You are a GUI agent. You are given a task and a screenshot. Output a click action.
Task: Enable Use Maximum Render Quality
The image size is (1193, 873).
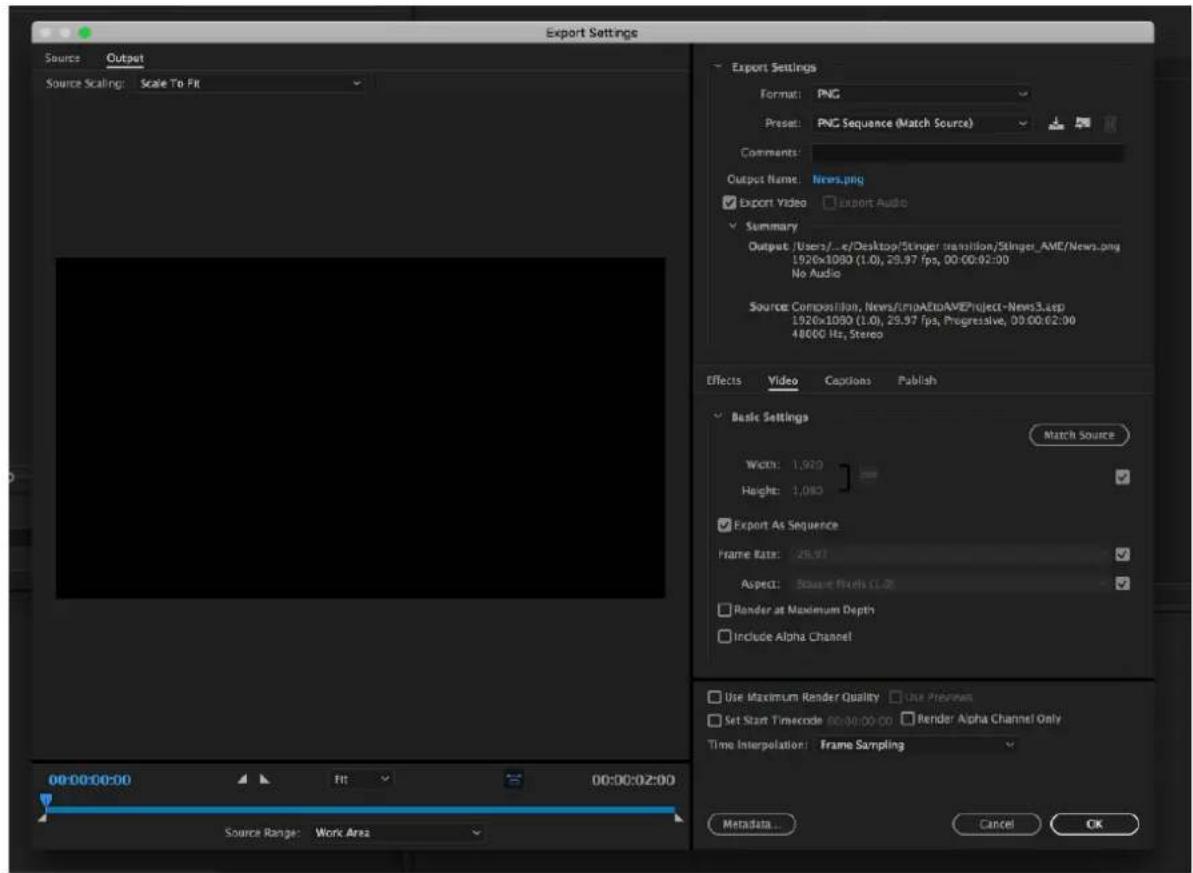tap(714, 697)
